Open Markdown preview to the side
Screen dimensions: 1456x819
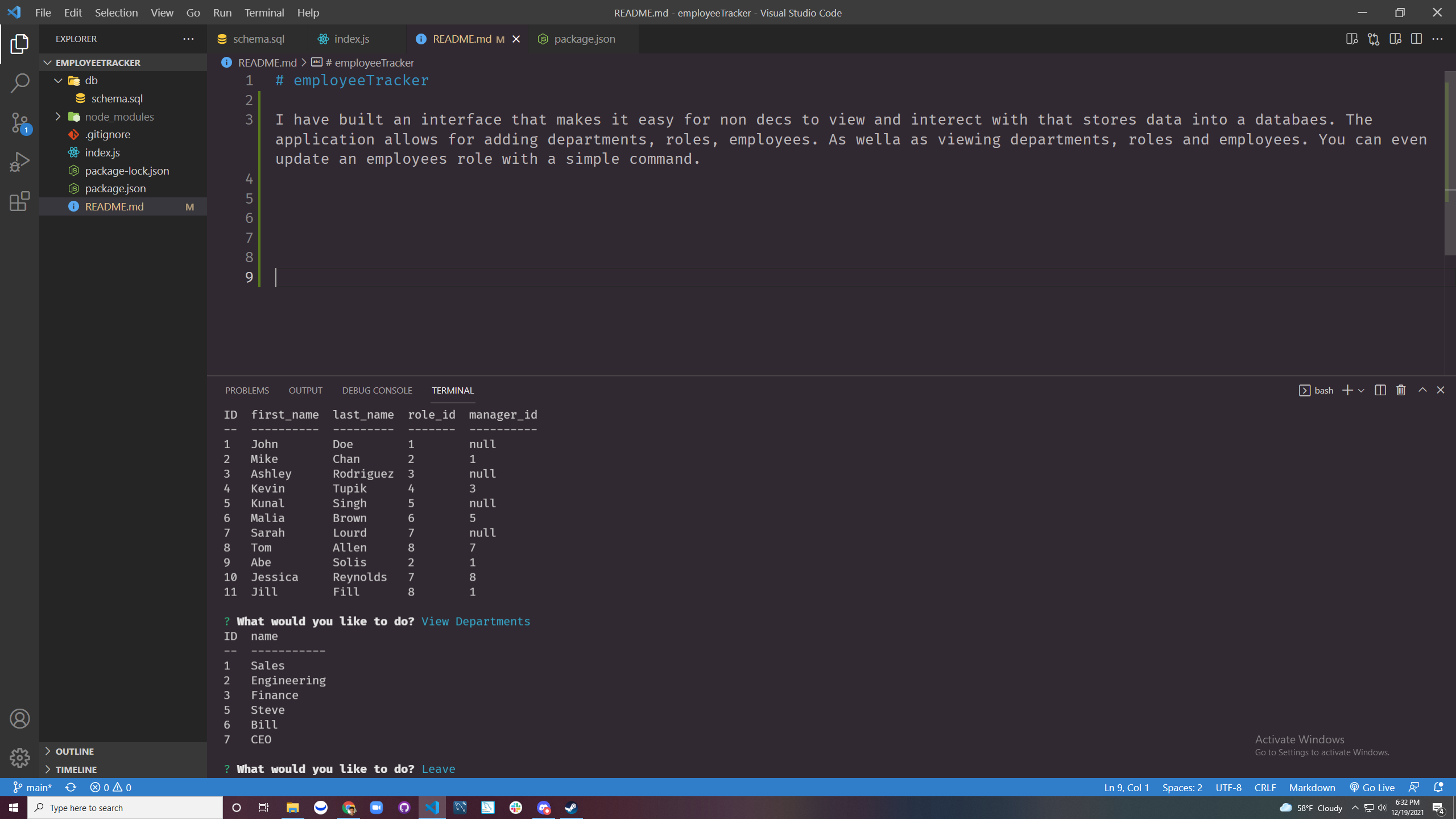[1352, 39]
